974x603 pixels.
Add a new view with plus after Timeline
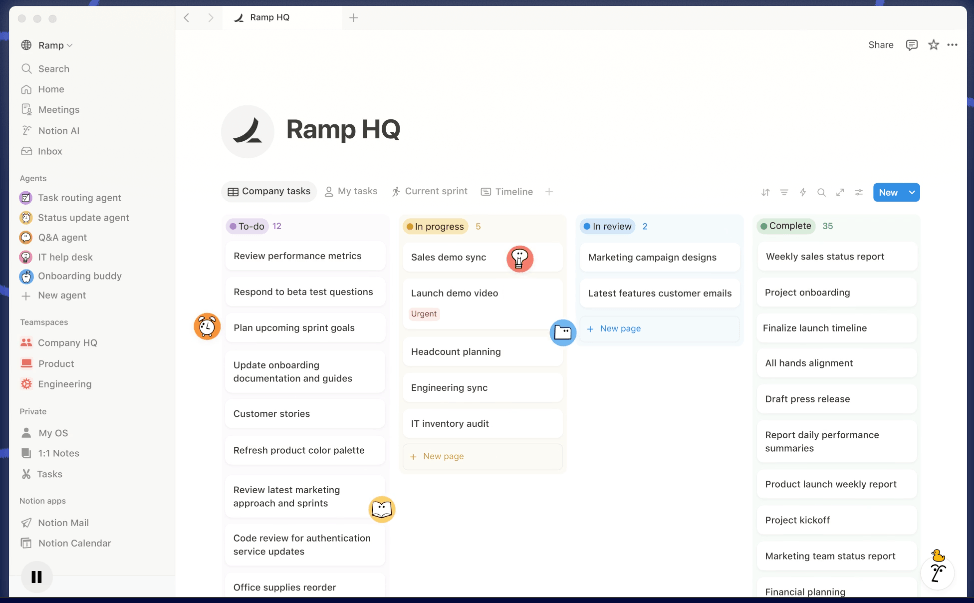point(549,192)
